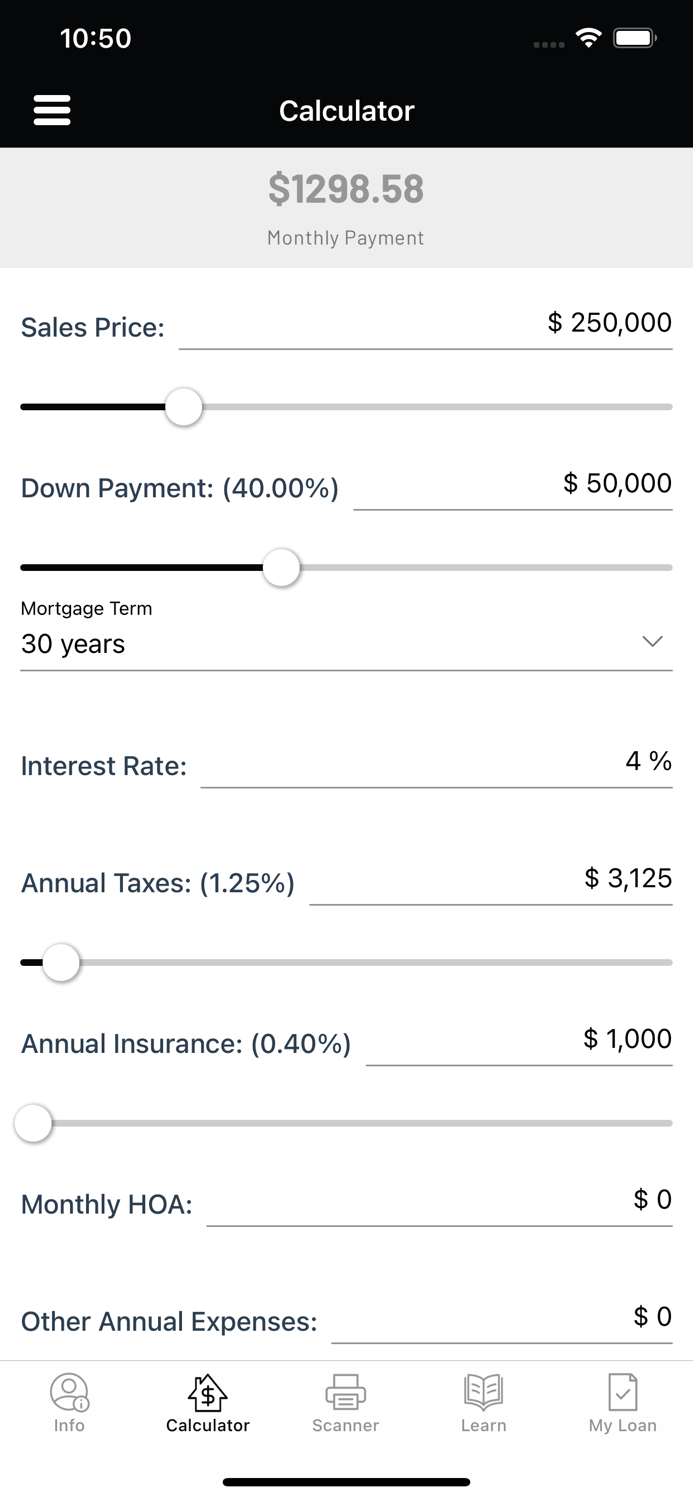
Task: Tap the hamburger menu icon
Action: click(52, 110)
